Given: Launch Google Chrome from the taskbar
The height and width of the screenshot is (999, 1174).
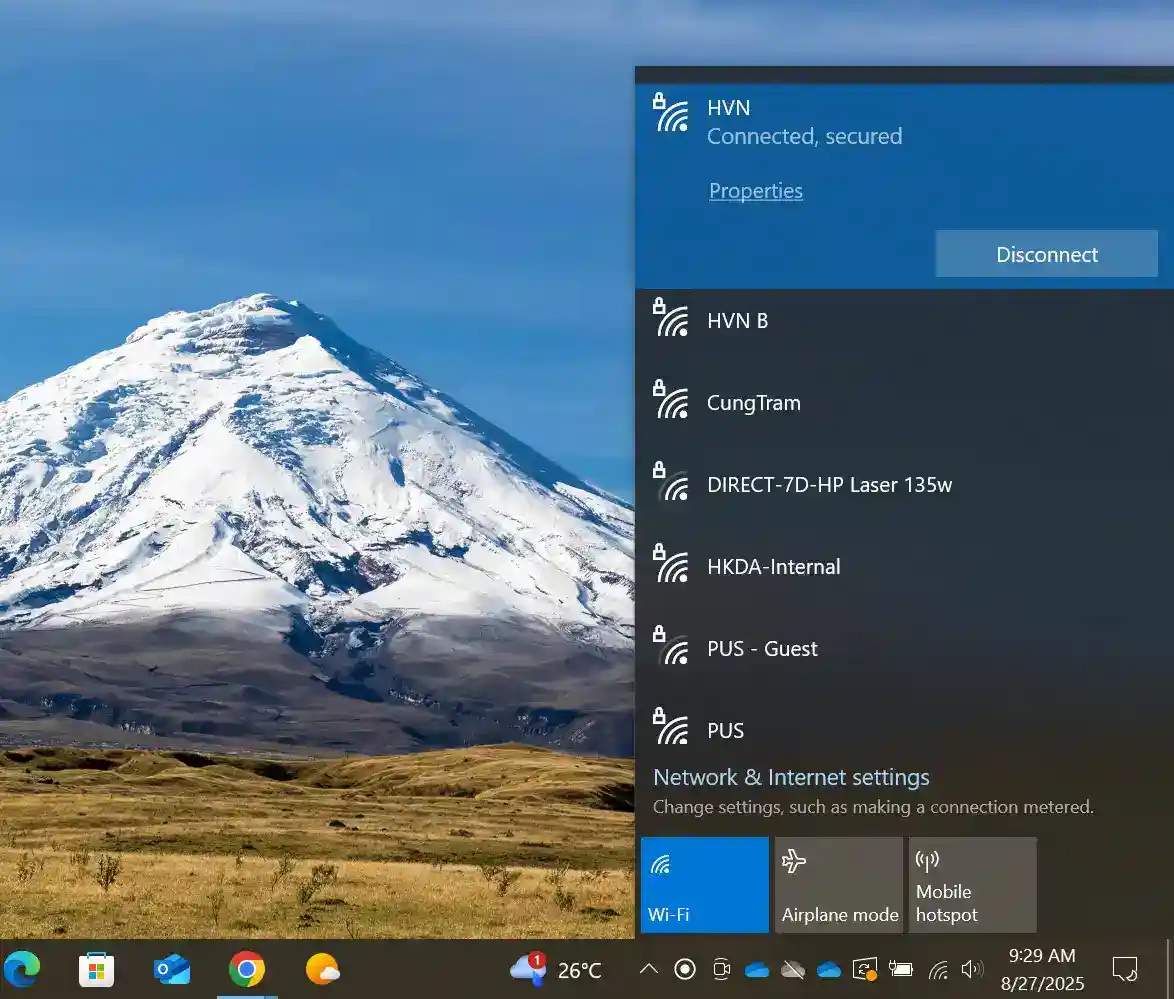Looking at the screenshot, I should click(x=246, y=969).
